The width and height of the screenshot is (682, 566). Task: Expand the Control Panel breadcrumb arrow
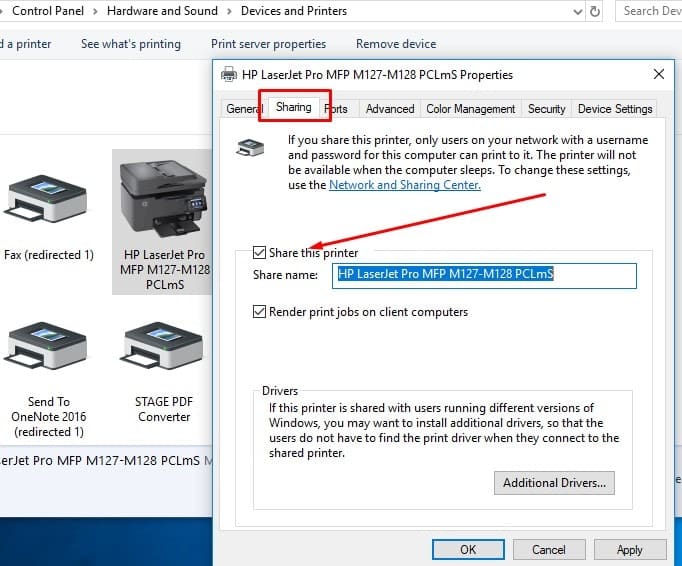click(x=96, y=11)
